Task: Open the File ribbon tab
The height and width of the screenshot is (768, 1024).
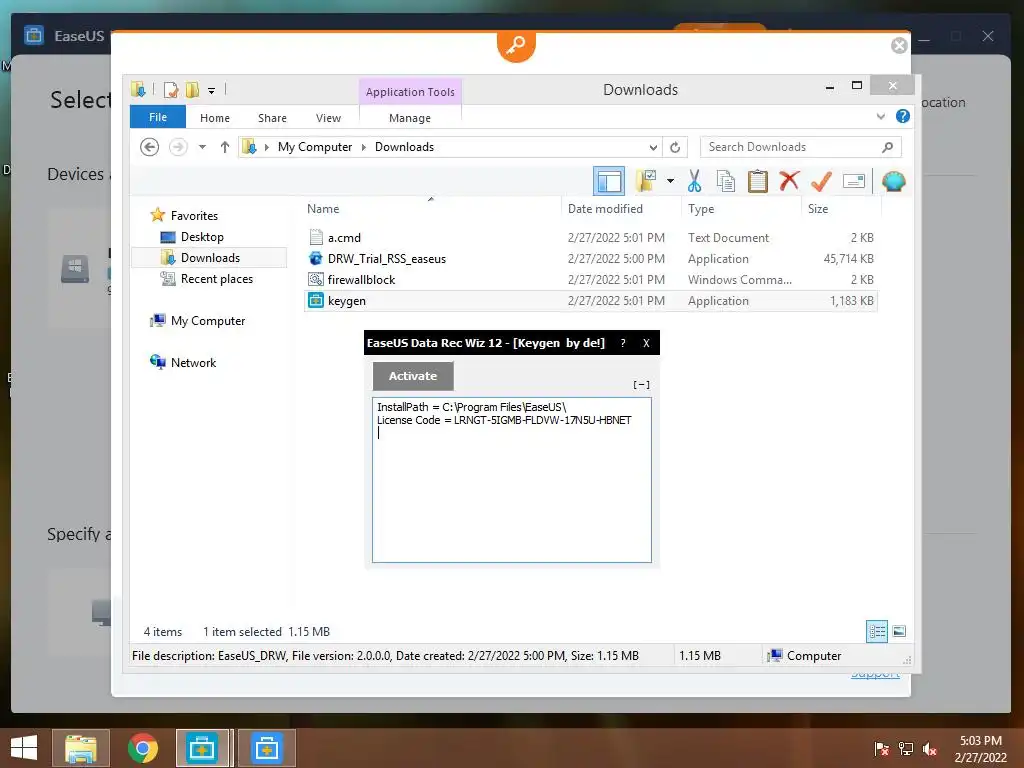Action: tap(158, 117)
